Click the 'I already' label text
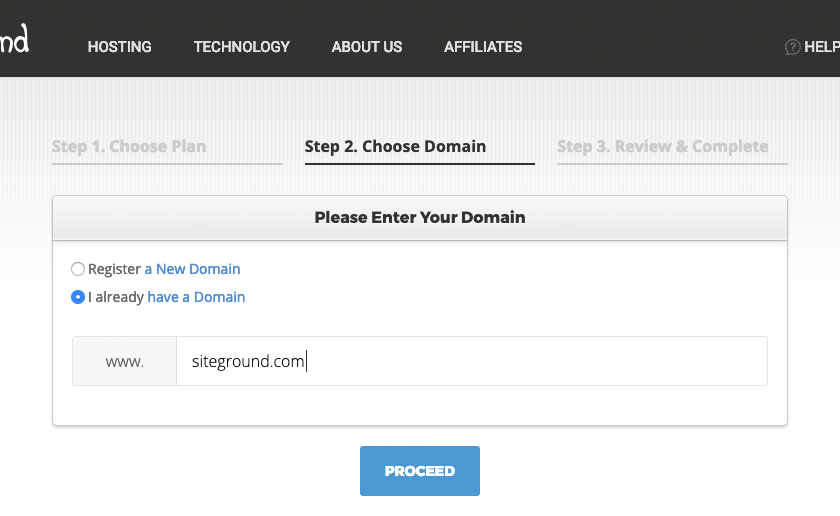The width and height of the screenshot is (840, 516). [116, 297]
